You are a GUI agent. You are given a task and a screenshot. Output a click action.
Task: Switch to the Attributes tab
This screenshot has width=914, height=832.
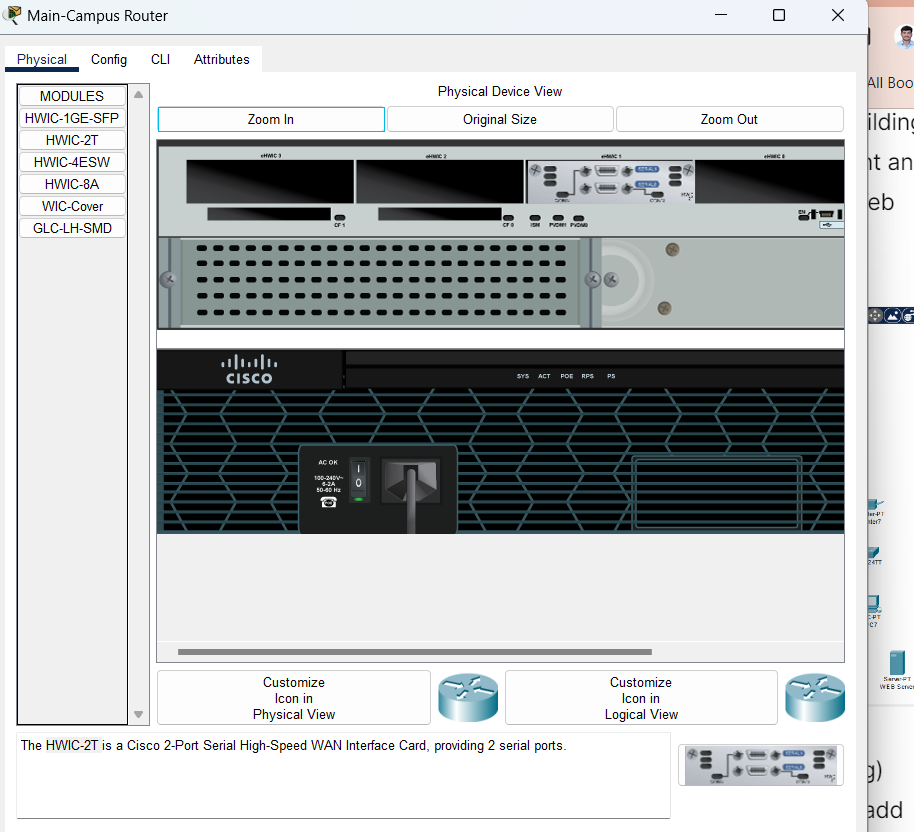point(222,59)
